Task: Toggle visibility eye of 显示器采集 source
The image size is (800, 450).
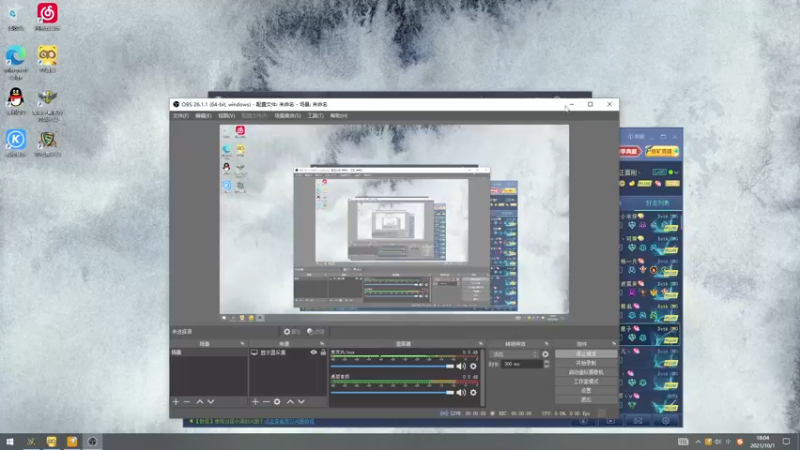Action: [314, 353]
